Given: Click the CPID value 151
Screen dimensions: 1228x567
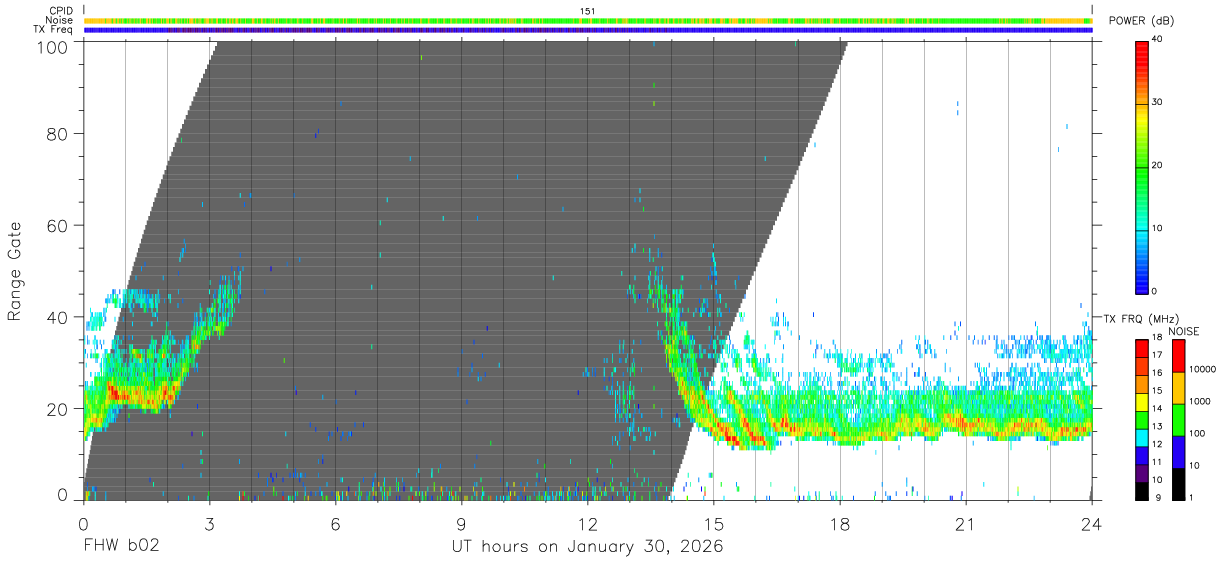Looking at the screenshot, I should coord(588,11).
